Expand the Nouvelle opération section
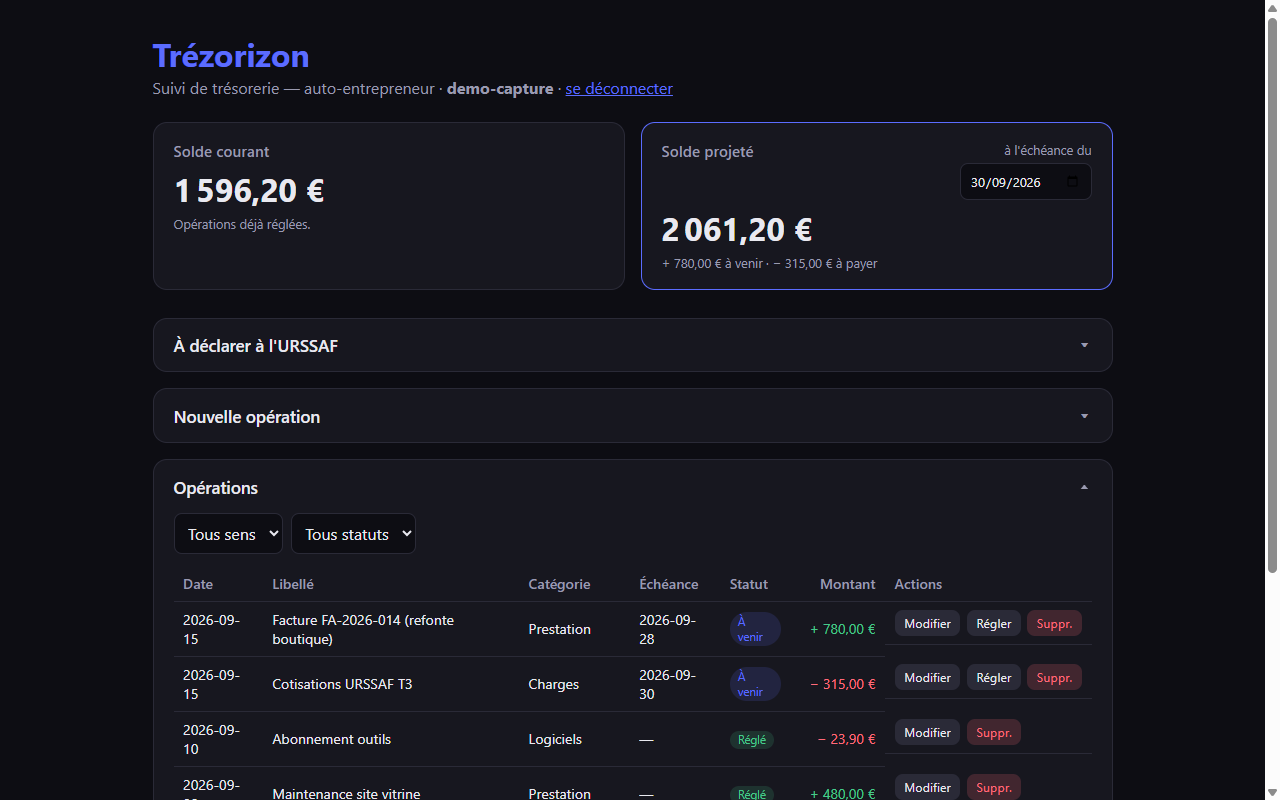 [632, 416]
